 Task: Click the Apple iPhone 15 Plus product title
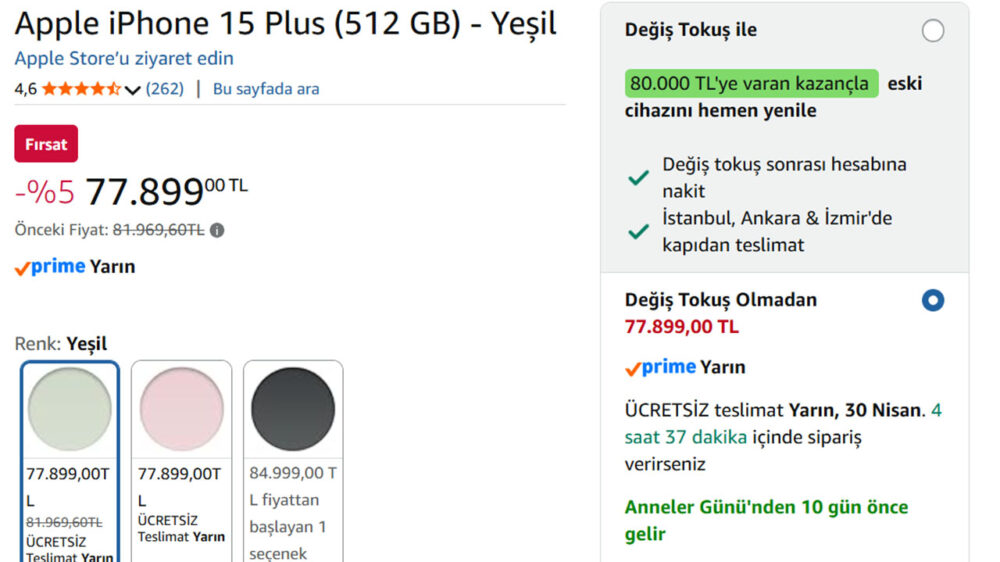[286, 23]
